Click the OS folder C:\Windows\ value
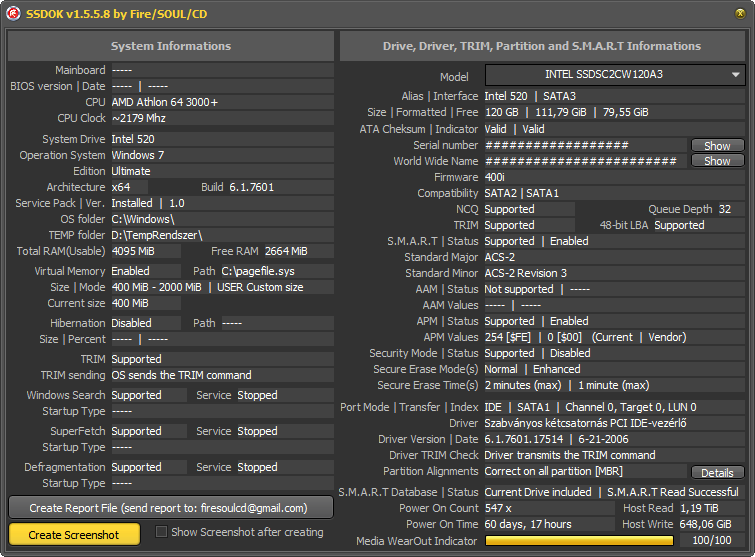The width and height of the screenshot is (755, 557). [x=143, y=219]
